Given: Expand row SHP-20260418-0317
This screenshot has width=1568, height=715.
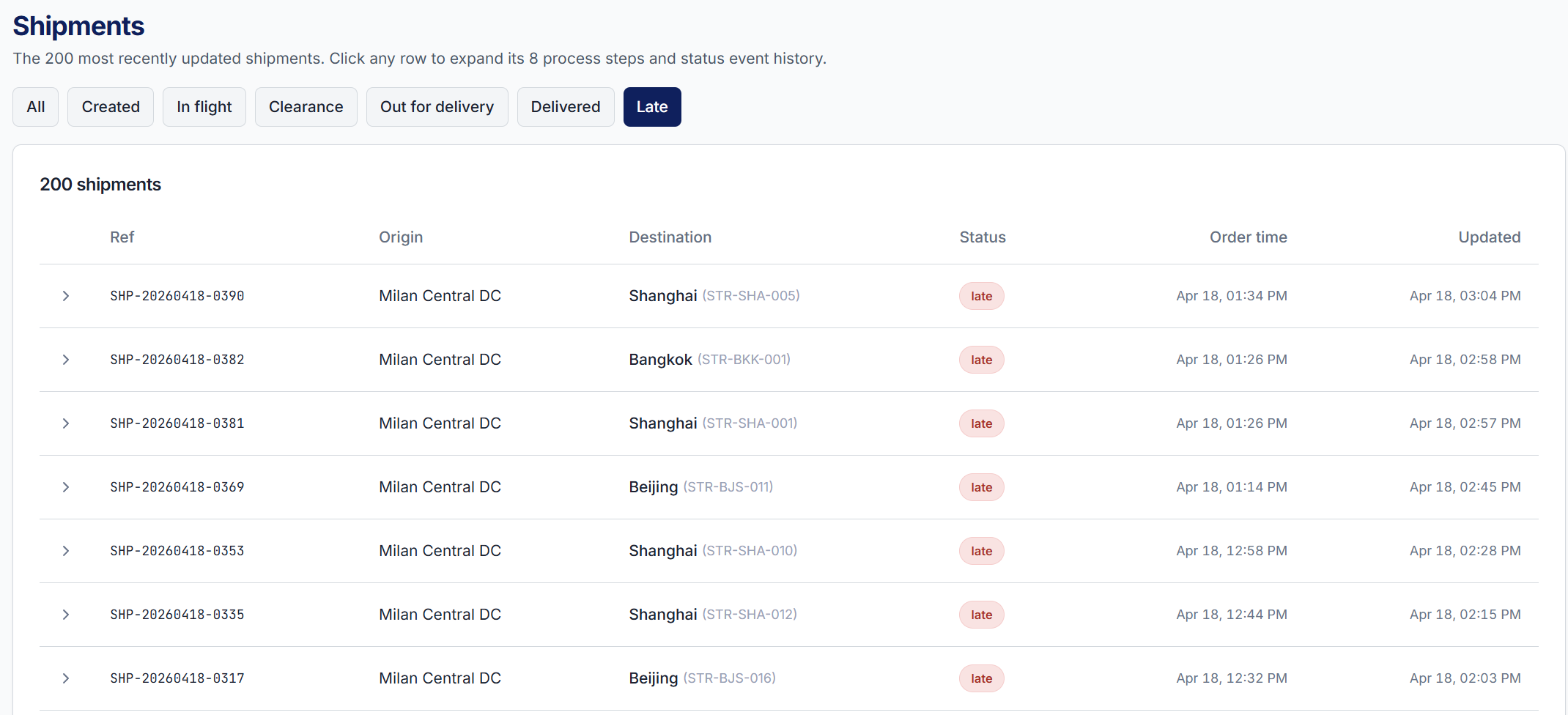Looking at the screenshot, I should pyautogui.click(x=66, y=678).
